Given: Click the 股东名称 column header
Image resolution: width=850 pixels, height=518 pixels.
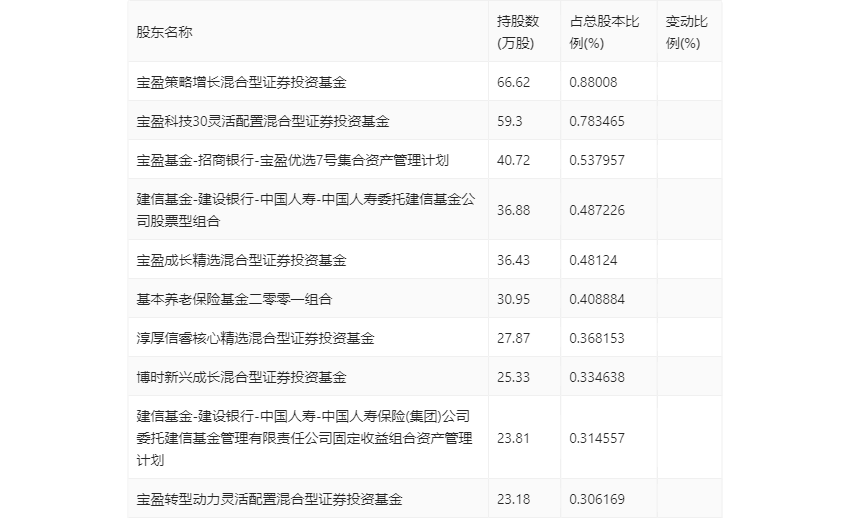Looking at the screenshot, I should click(164, 33).
